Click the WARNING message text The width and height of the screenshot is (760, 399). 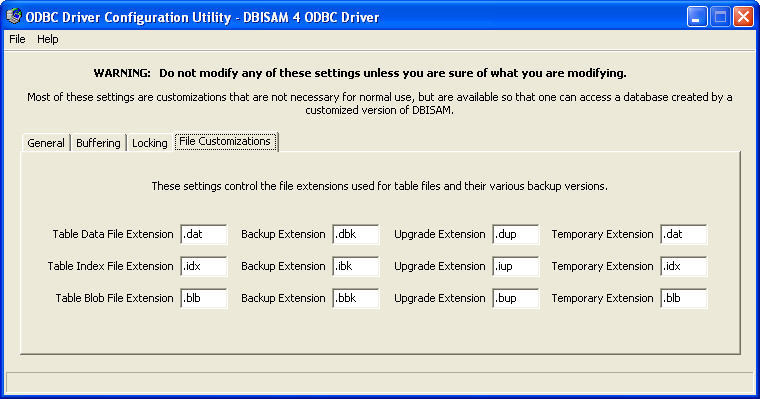(360, 73)
